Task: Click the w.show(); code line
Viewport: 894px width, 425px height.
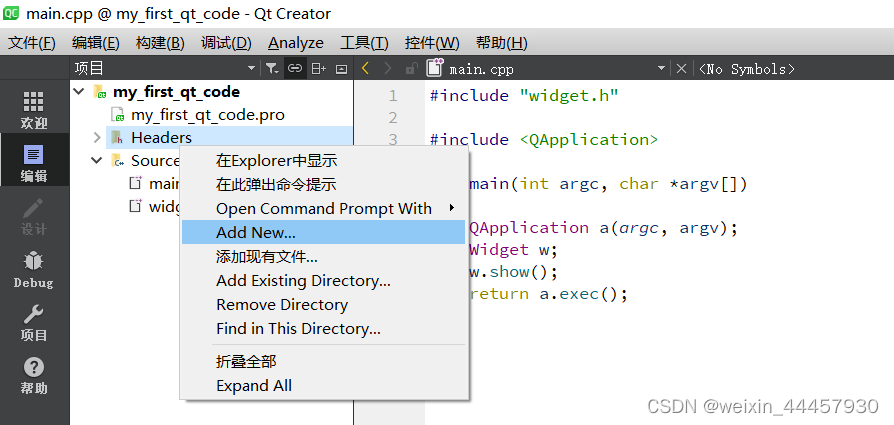Action: pyautogui.click(x=514, y=272)
